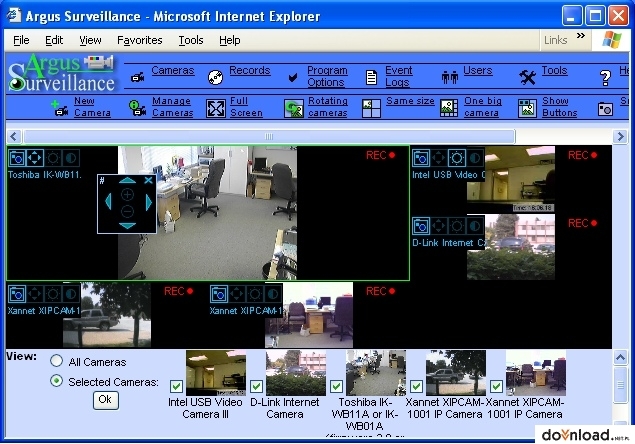This screenshot has height=444, width=635.
Task: Pan Toshiba camera up with arrow
Action: [127, 180]
